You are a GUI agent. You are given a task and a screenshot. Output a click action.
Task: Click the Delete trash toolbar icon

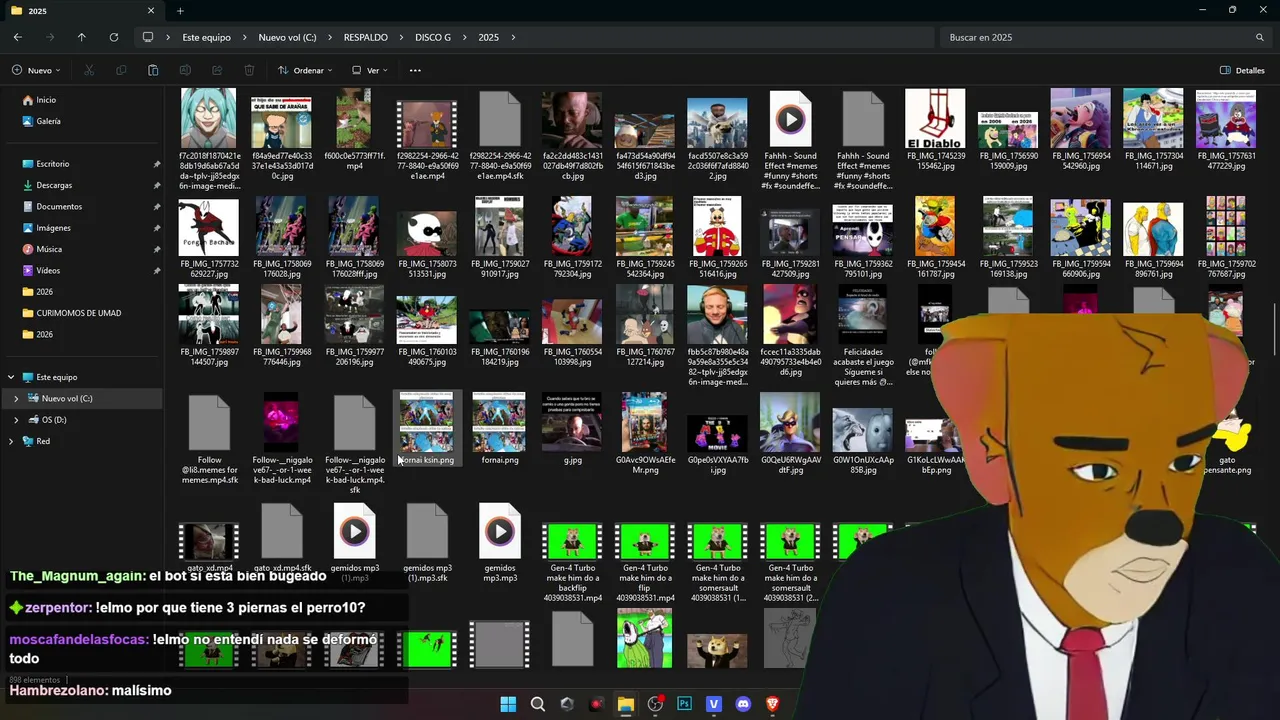click(249, 70)
